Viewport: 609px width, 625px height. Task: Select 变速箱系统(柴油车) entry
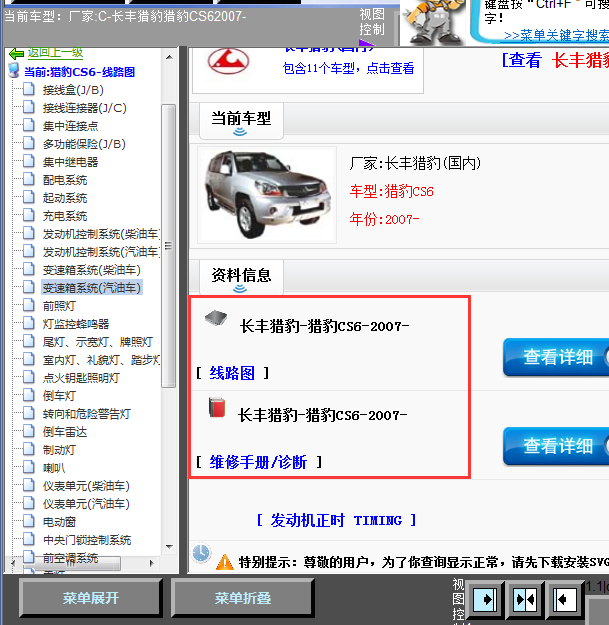(92, 270)
